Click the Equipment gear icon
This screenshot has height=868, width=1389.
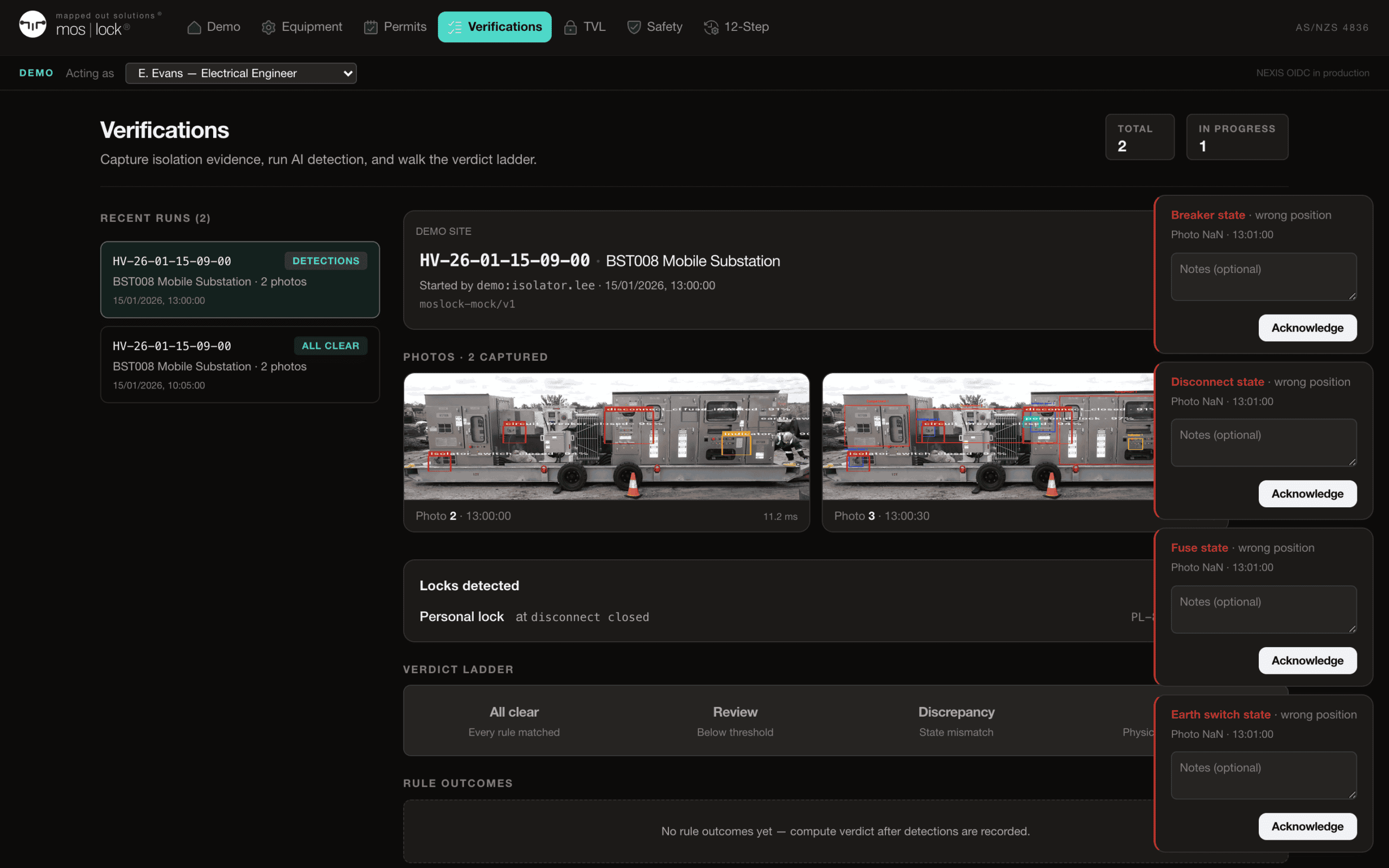coord(269,27)
